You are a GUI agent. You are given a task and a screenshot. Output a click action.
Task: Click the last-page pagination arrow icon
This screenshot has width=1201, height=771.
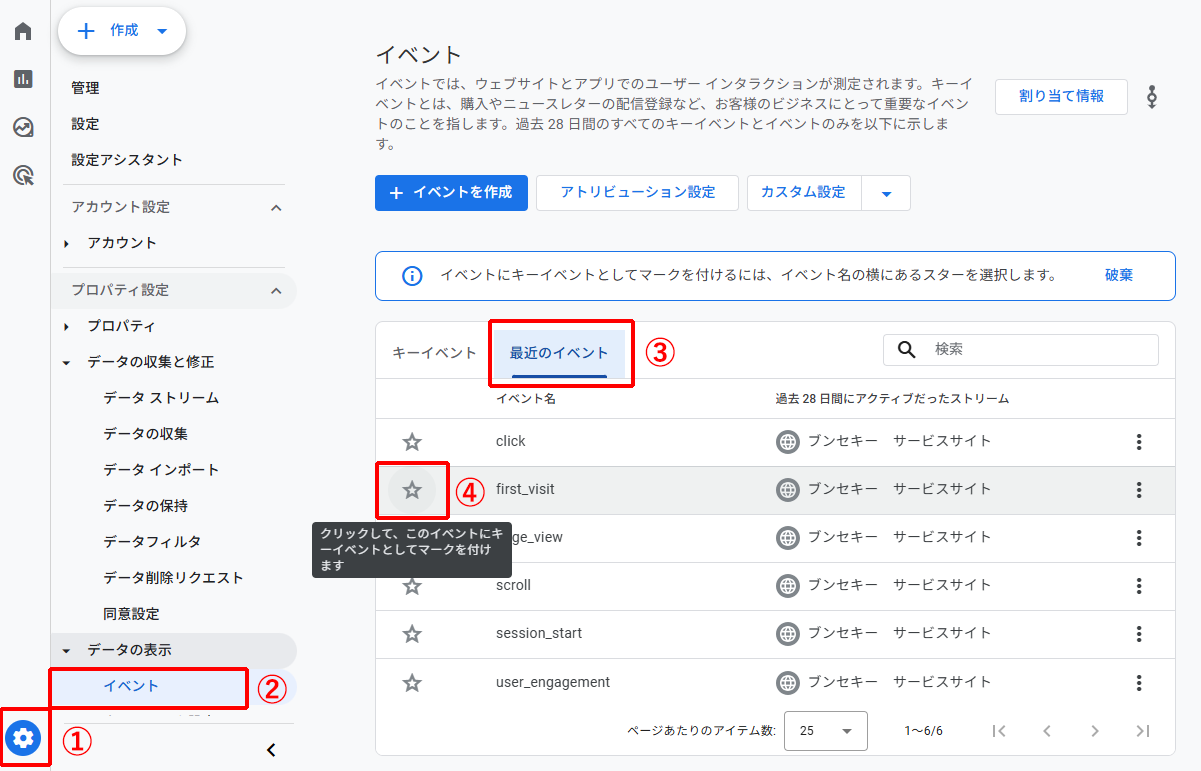point(1139,731)
